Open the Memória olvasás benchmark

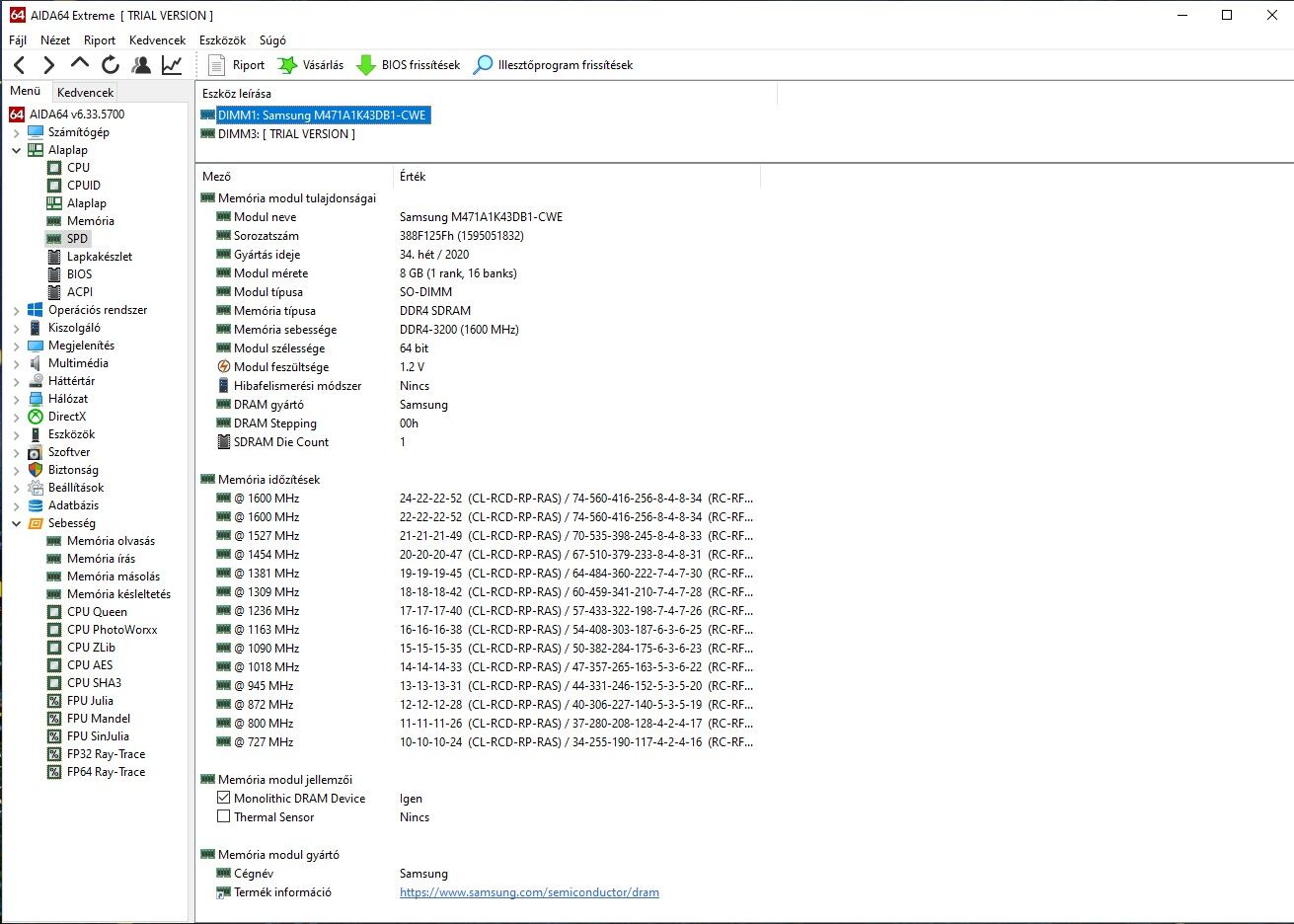click(x=111, y=541)
